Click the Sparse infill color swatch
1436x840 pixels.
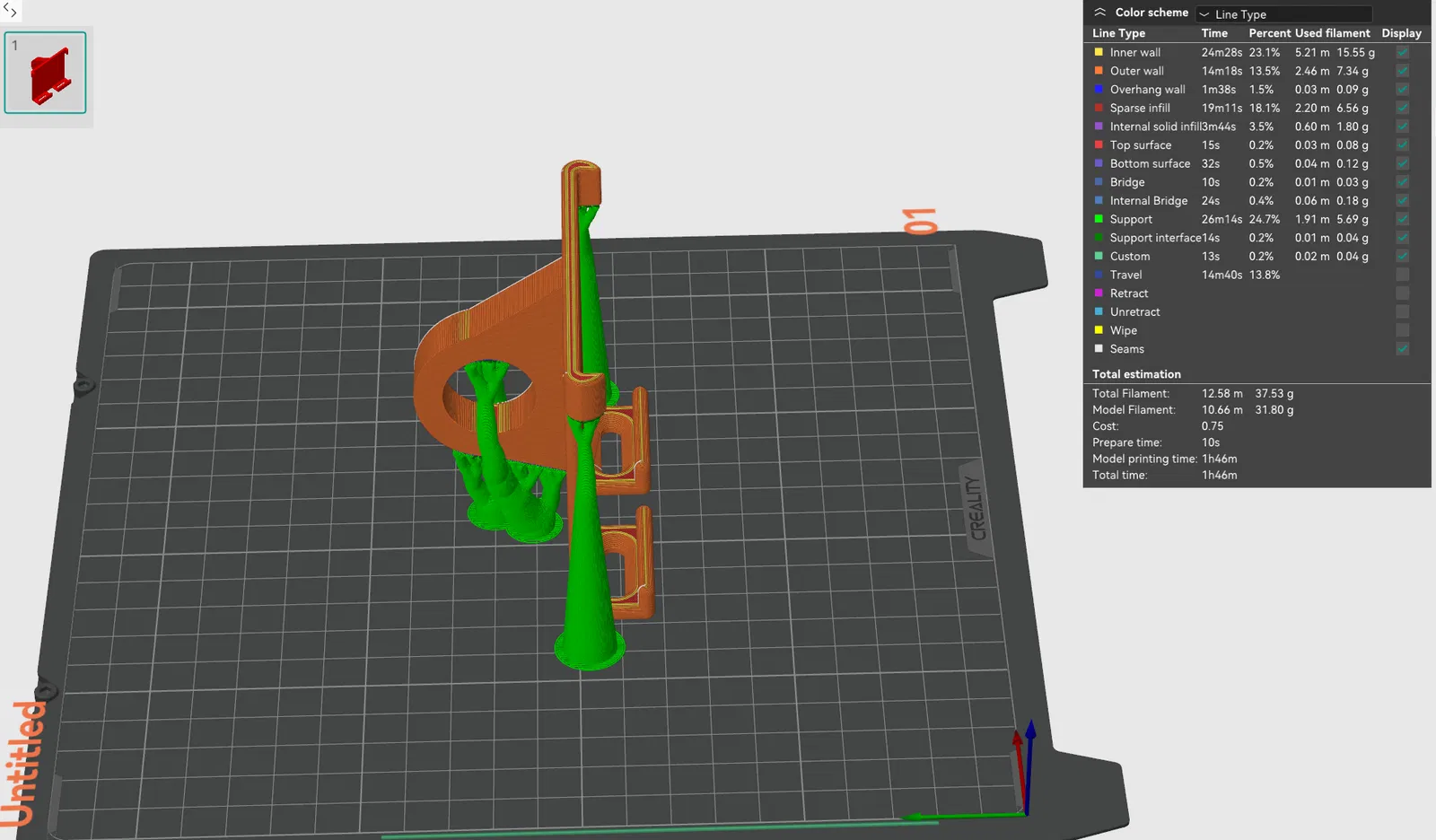[1099, 108]
